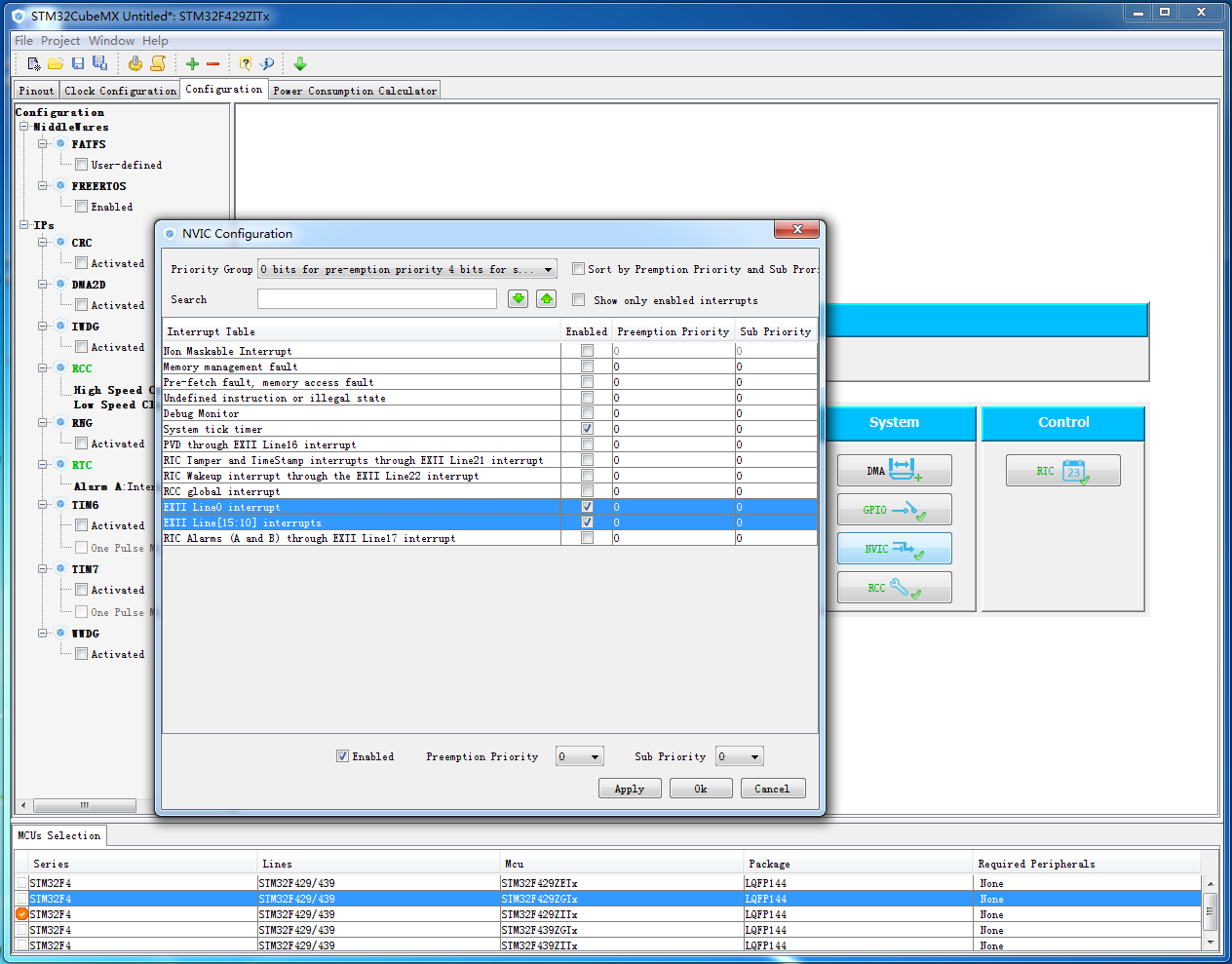
Task: Click the Apply button
Action: coord(630,789)
